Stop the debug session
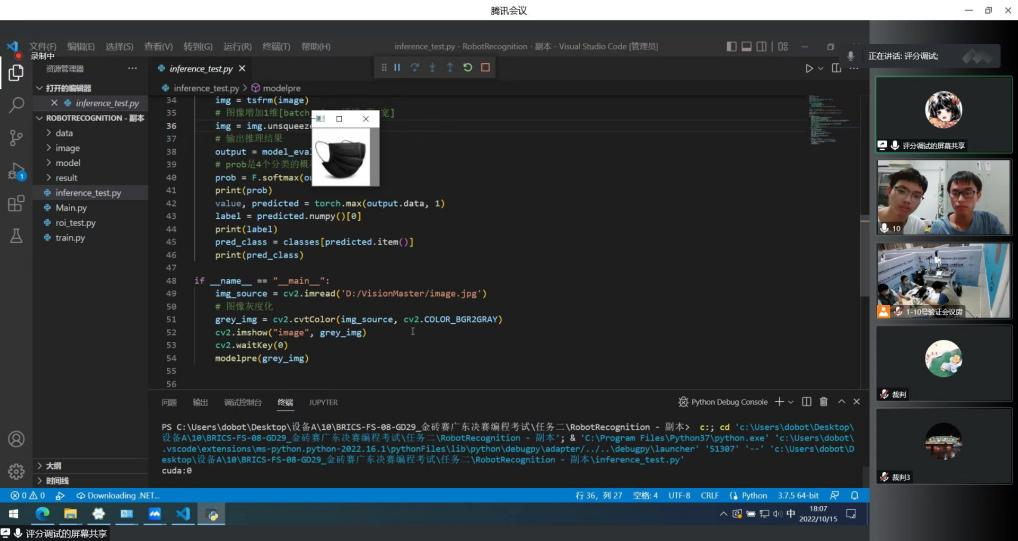1018x541 pixels. 485,68
